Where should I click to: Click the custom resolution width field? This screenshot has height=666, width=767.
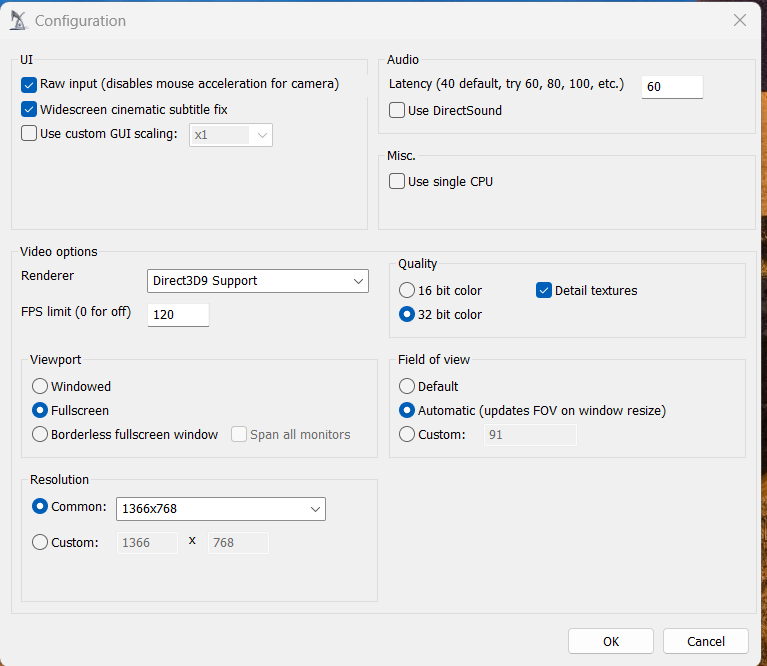pyautogui.click(x=147, y=543)
